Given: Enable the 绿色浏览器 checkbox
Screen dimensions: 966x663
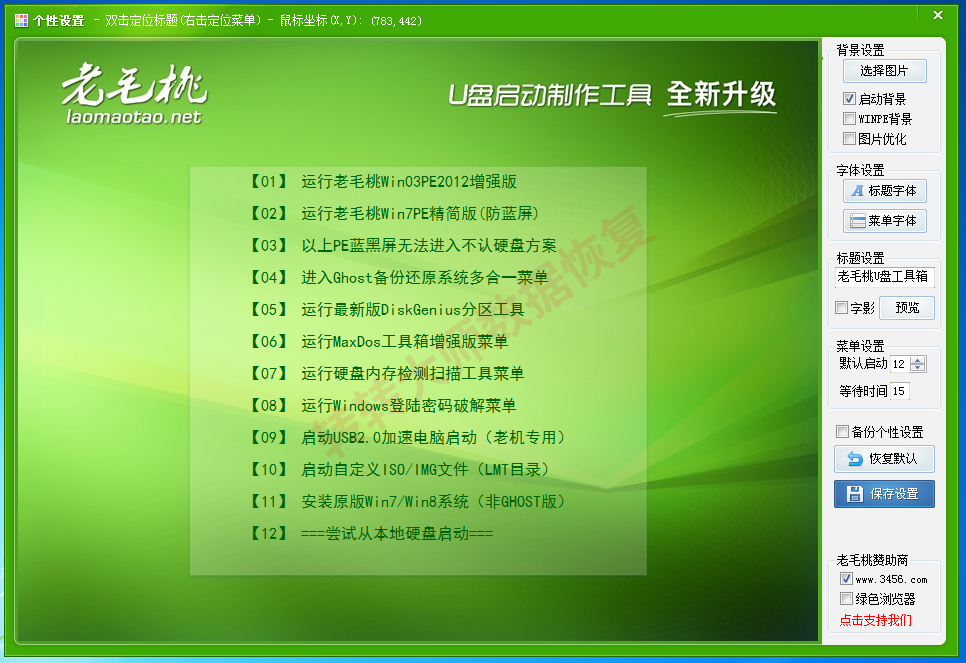Looking at the screenshot, I should (x=846, y=598).
